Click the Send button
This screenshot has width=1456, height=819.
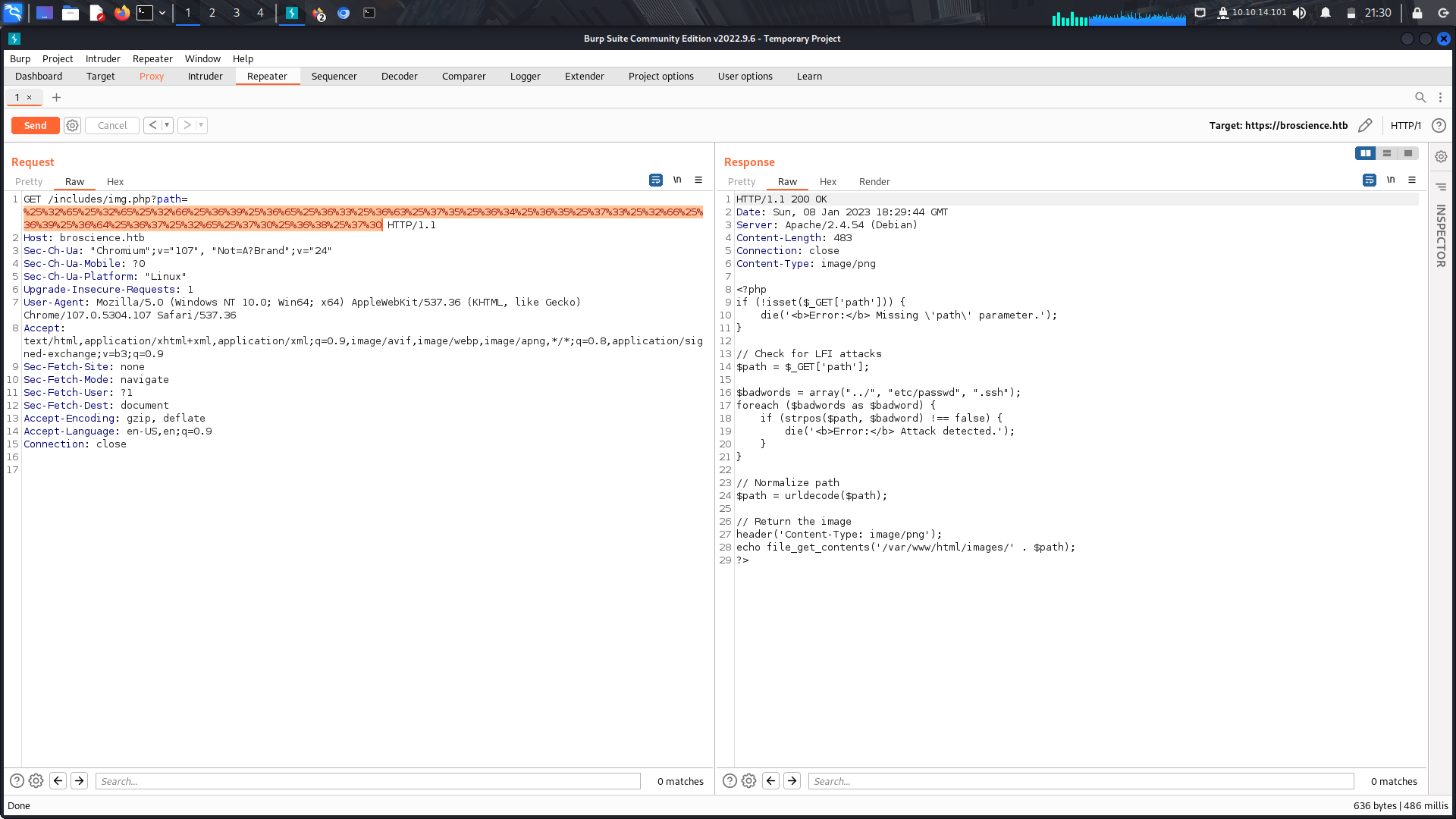coord(35,125)
